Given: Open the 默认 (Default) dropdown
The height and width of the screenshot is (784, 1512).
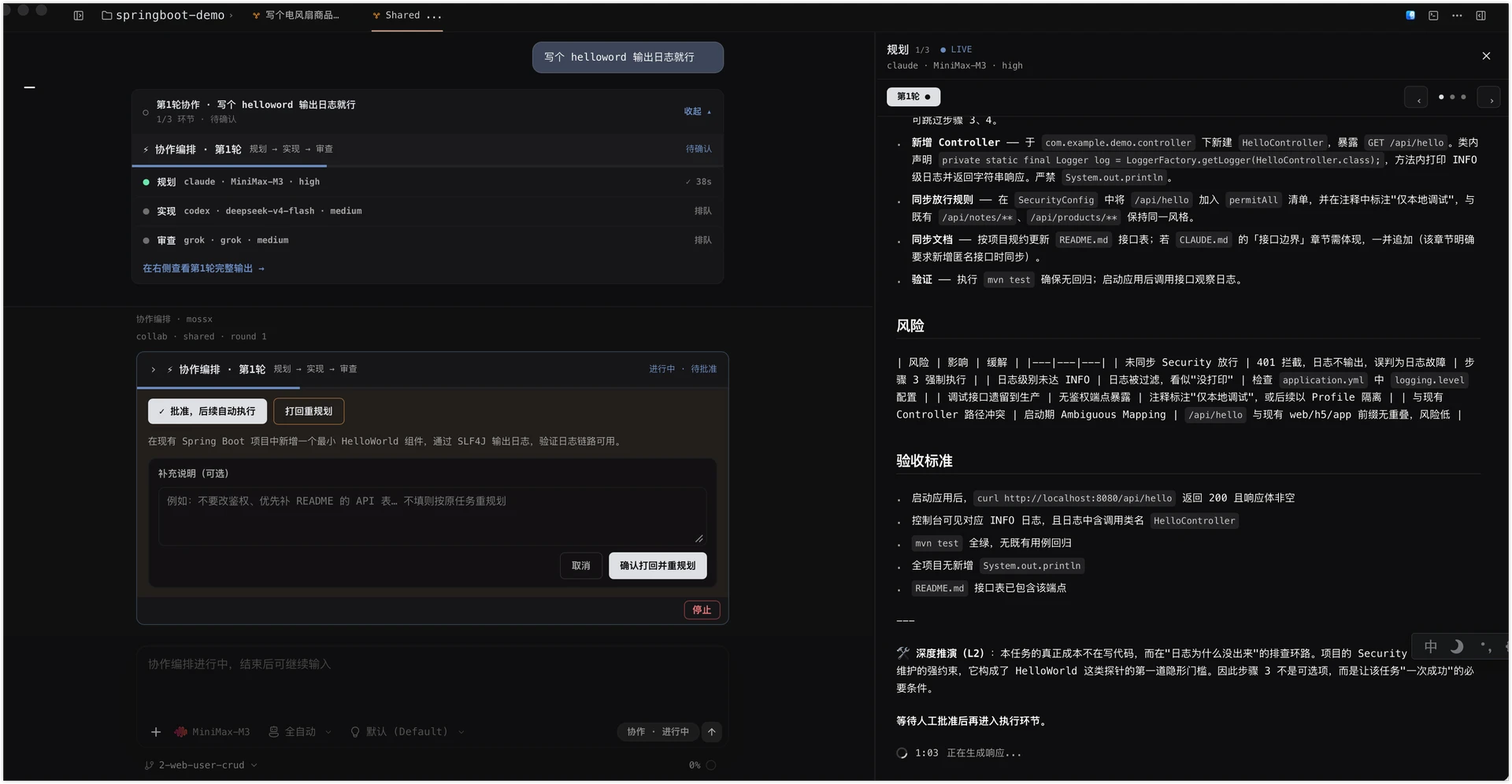Looking at the screenshot, I should point(407,732).
